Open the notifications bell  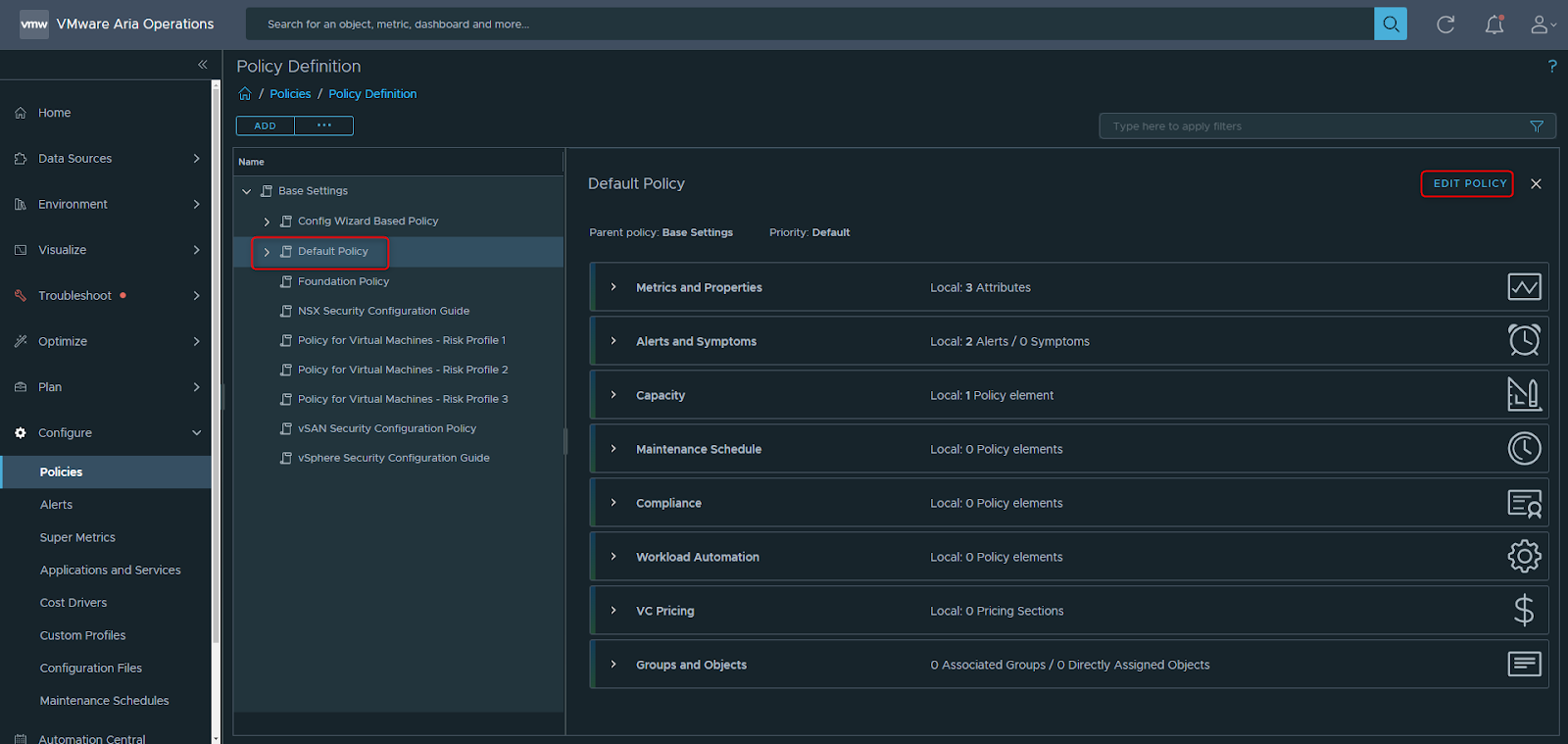click(1494, 25)
